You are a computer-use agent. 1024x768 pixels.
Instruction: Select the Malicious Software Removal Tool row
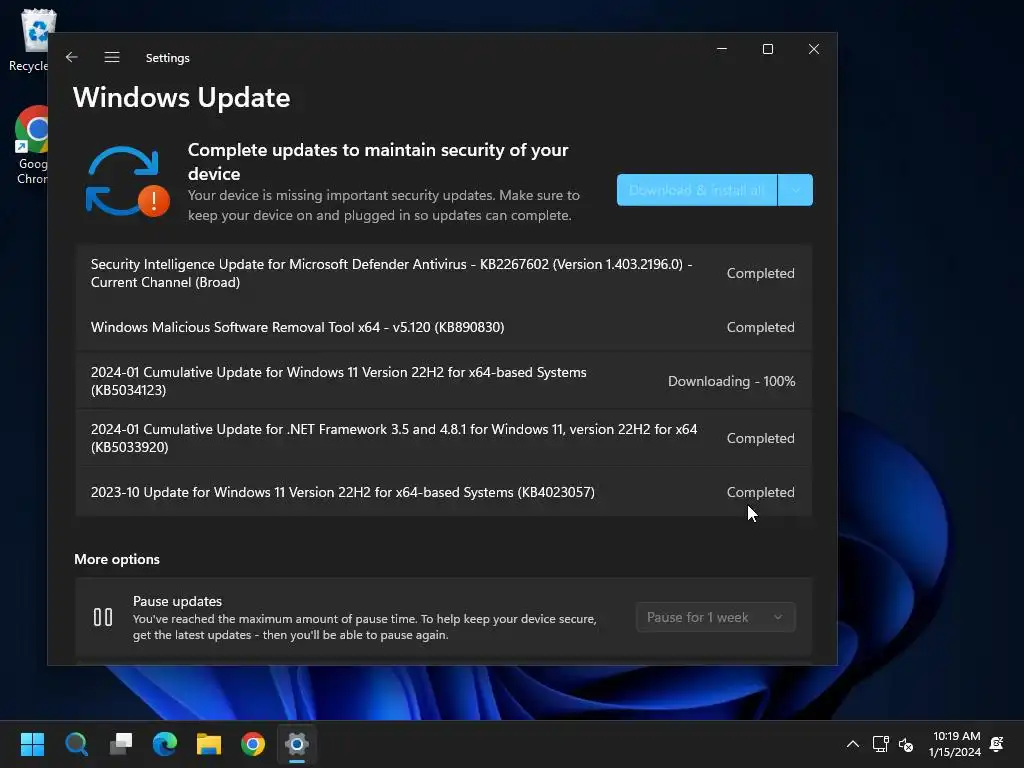tap(443, 327)
